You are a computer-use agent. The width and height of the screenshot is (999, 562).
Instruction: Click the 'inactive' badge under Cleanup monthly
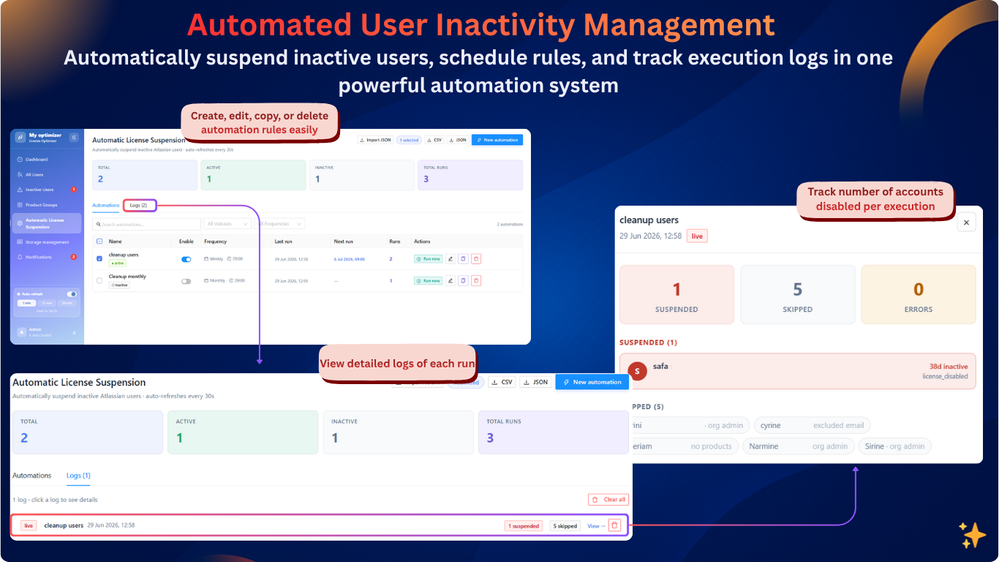point(119,285)
